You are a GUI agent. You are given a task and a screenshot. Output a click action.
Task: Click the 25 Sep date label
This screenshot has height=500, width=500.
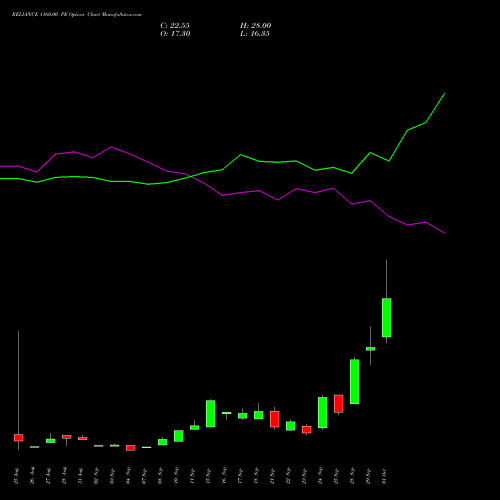coord(336,476)
